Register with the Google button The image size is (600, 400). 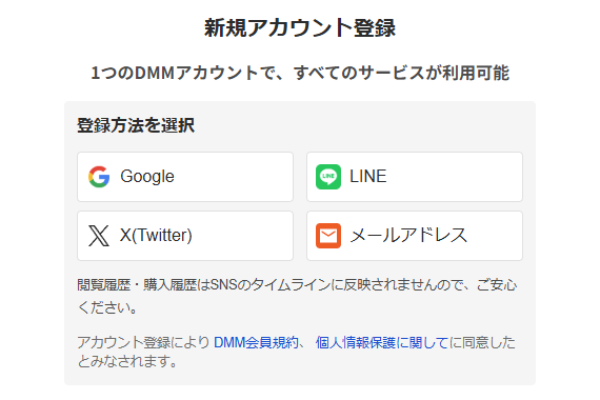[x=185, y=177]
